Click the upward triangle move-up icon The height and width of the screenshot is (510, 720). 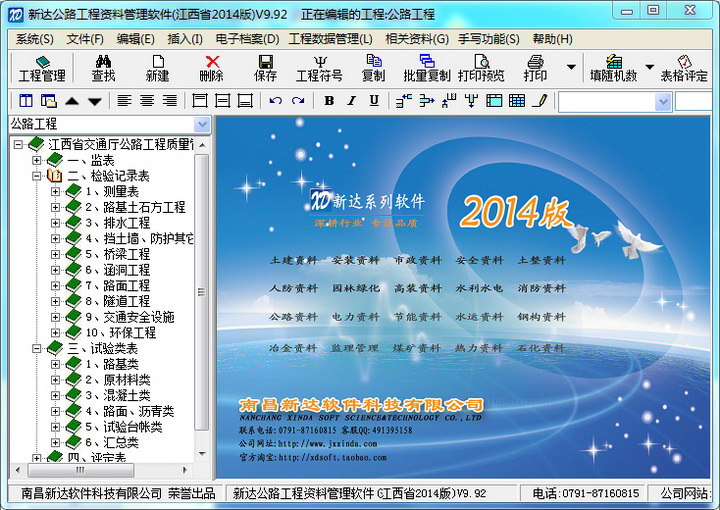tap(72, 101)
